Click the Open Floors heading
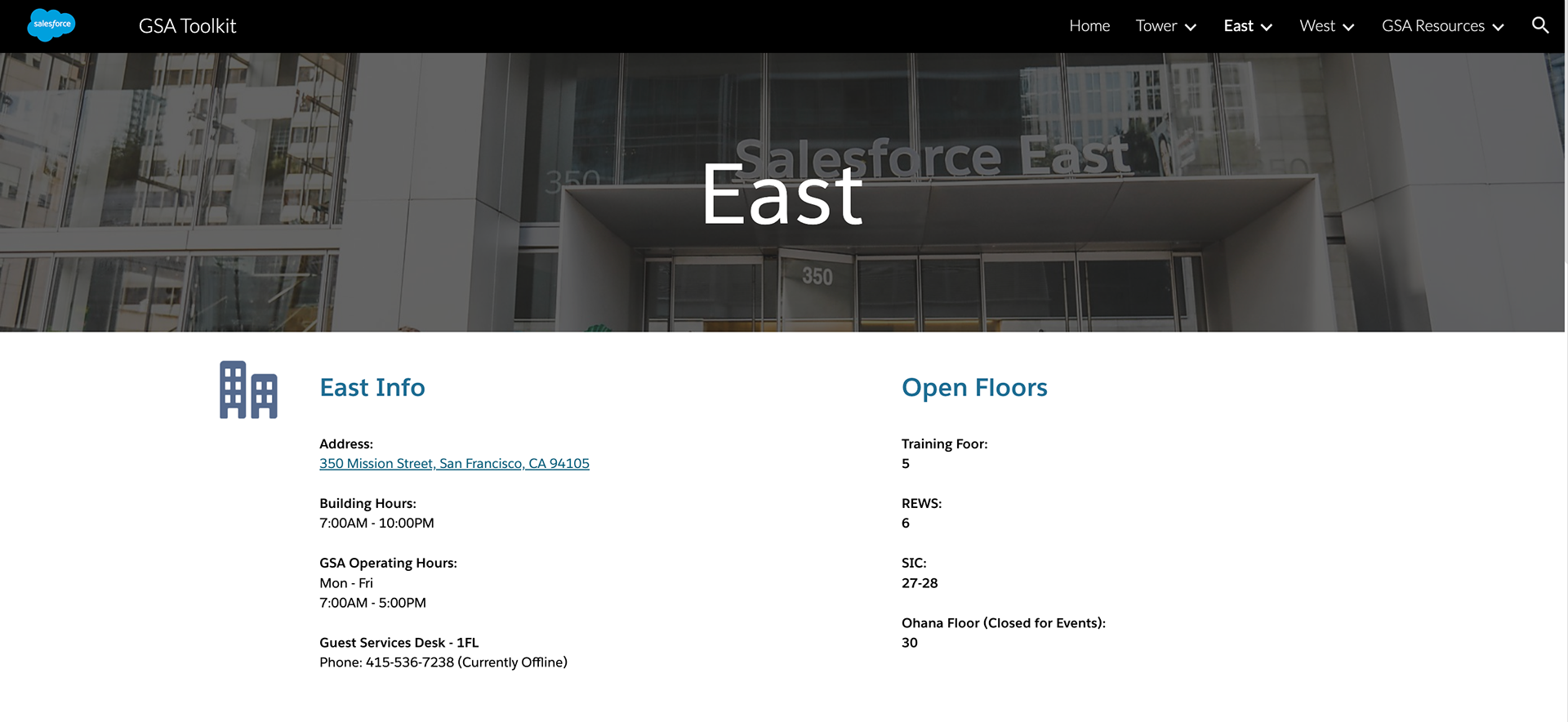Viewport: 1568px width, 722px height. (x=974, y=387)
